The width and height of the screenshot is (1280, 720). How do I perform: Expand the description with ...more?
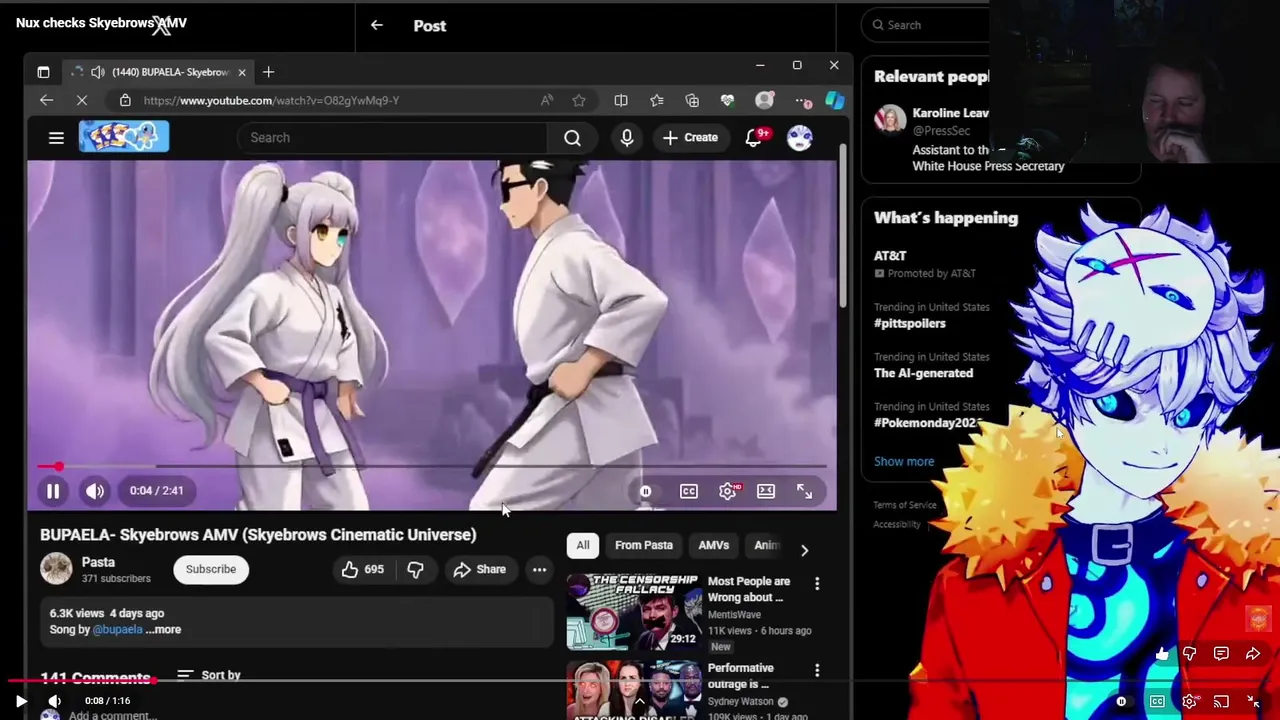pyautogui.click(x=164, y=629)
